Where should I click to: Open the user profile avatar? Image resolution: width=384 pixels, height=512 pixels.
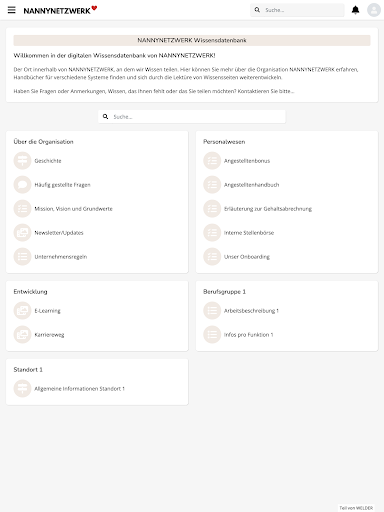coord(374,10)
